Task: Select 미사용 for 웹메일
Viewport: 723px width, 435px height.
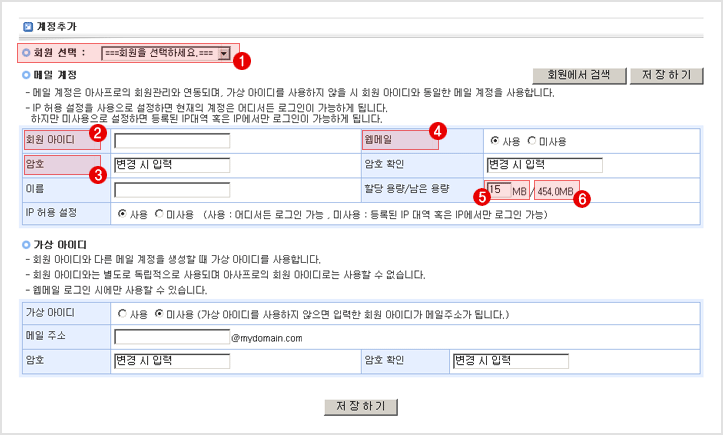Action: 532,140
